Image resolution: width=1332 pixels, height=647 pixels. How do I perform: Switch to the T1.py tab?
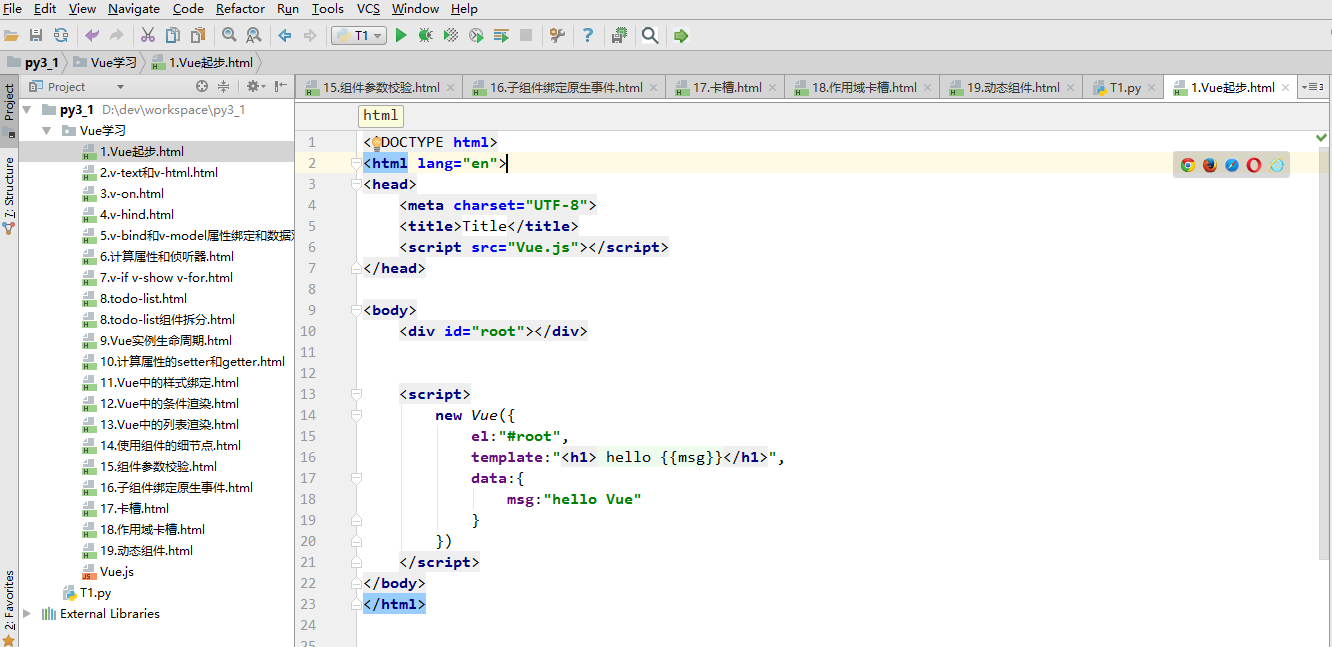[1124, 88]
